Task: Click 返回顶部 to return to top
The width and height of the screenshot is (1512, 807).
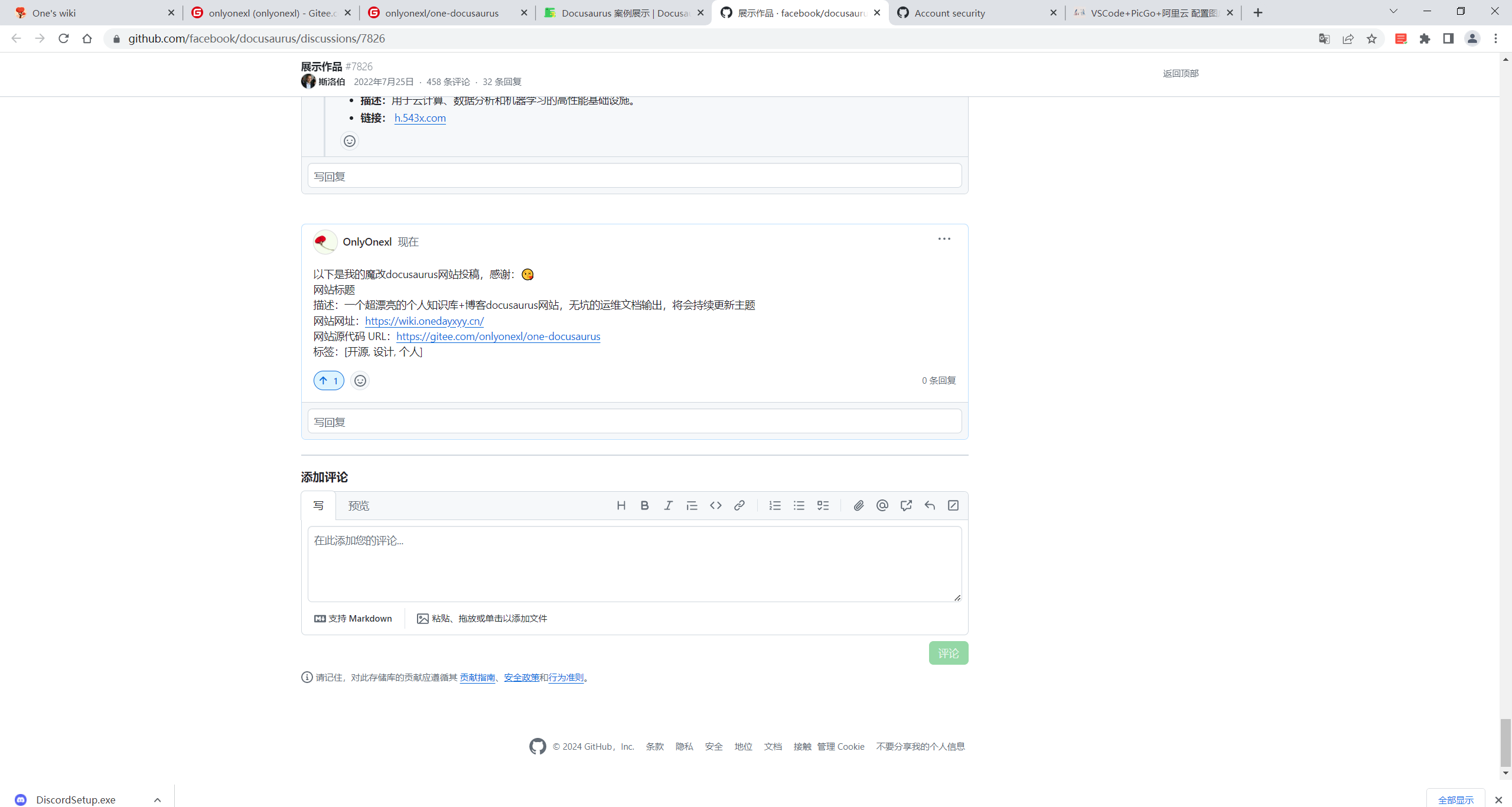Action: (x=1180, y=73)
